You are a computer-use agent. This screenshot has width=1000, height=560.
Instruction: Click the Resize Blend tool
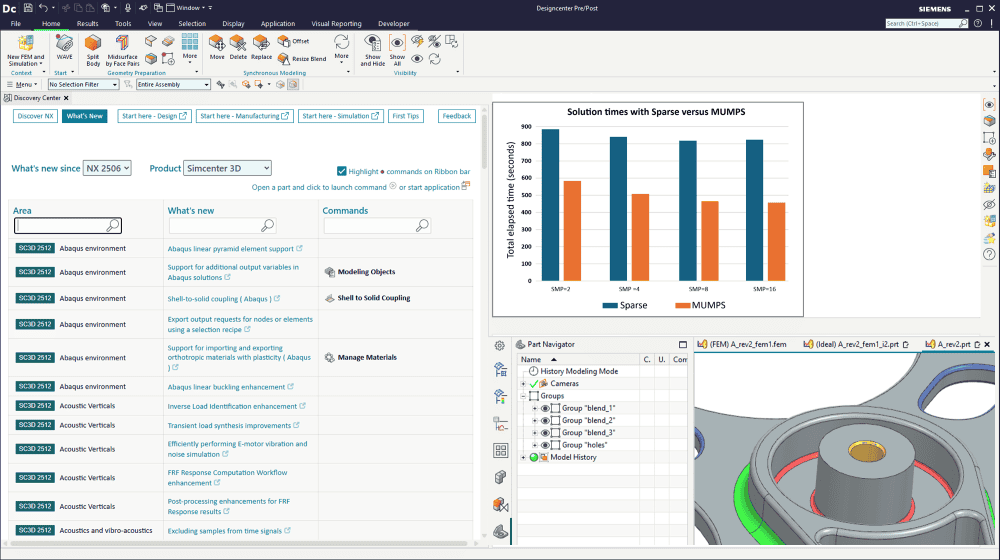tap(296, 59)
